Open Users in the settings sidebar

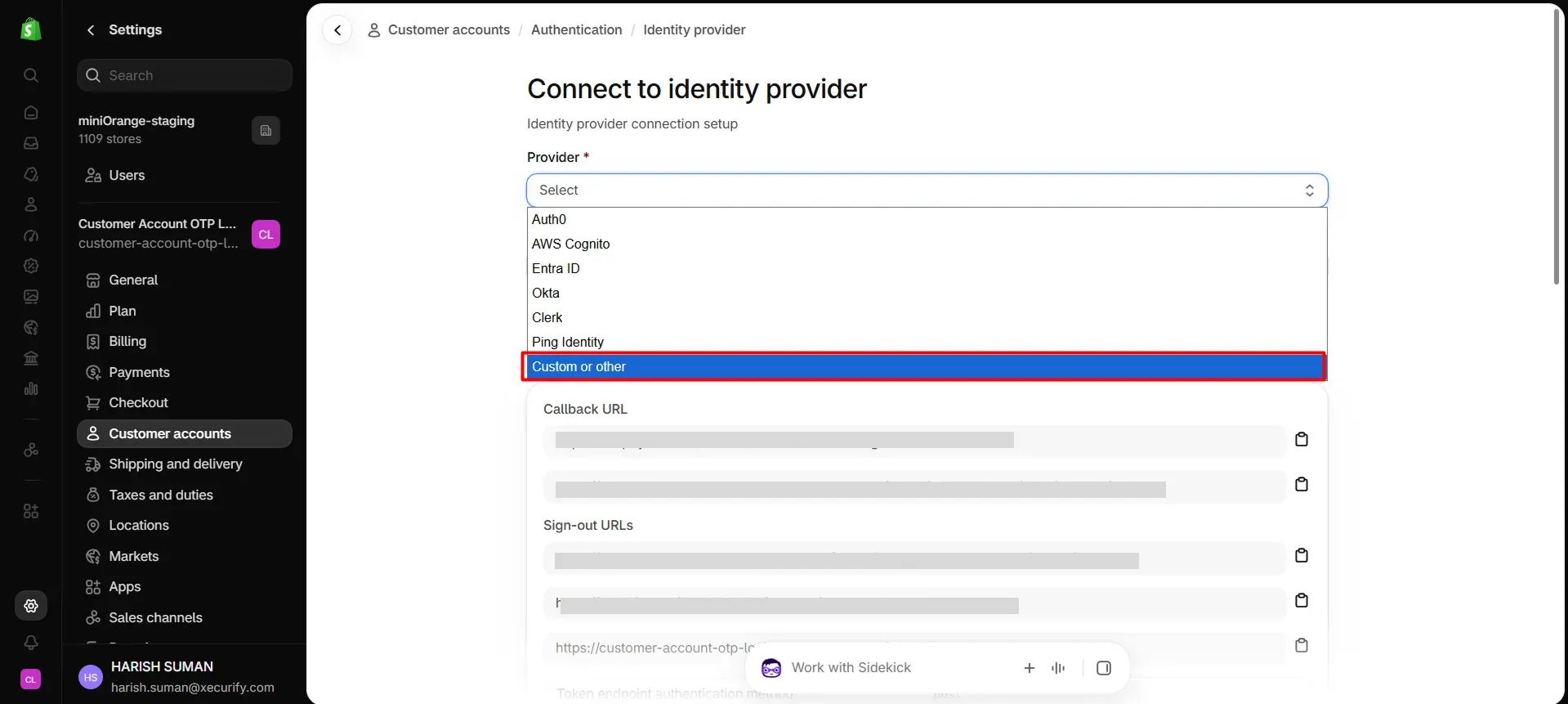coord(185,176)
